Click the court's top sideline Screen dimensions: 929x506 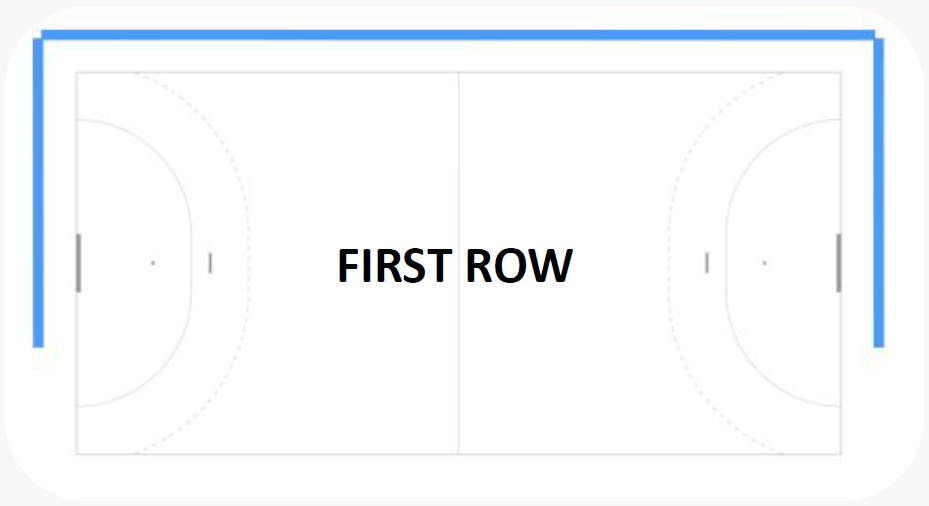click(459, 72)
